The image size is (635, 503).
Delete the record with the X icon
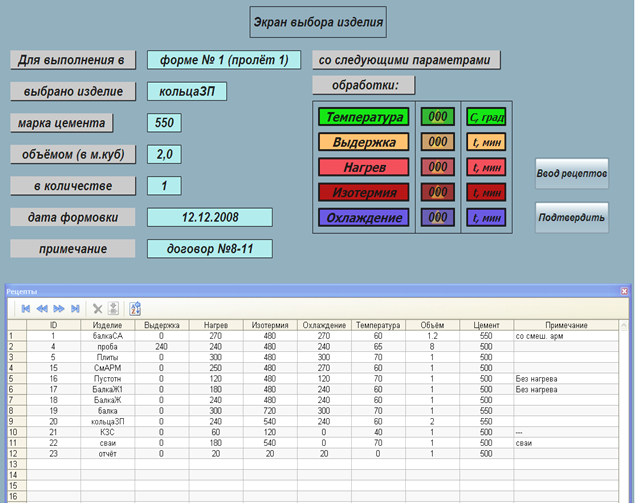[97, 309]
